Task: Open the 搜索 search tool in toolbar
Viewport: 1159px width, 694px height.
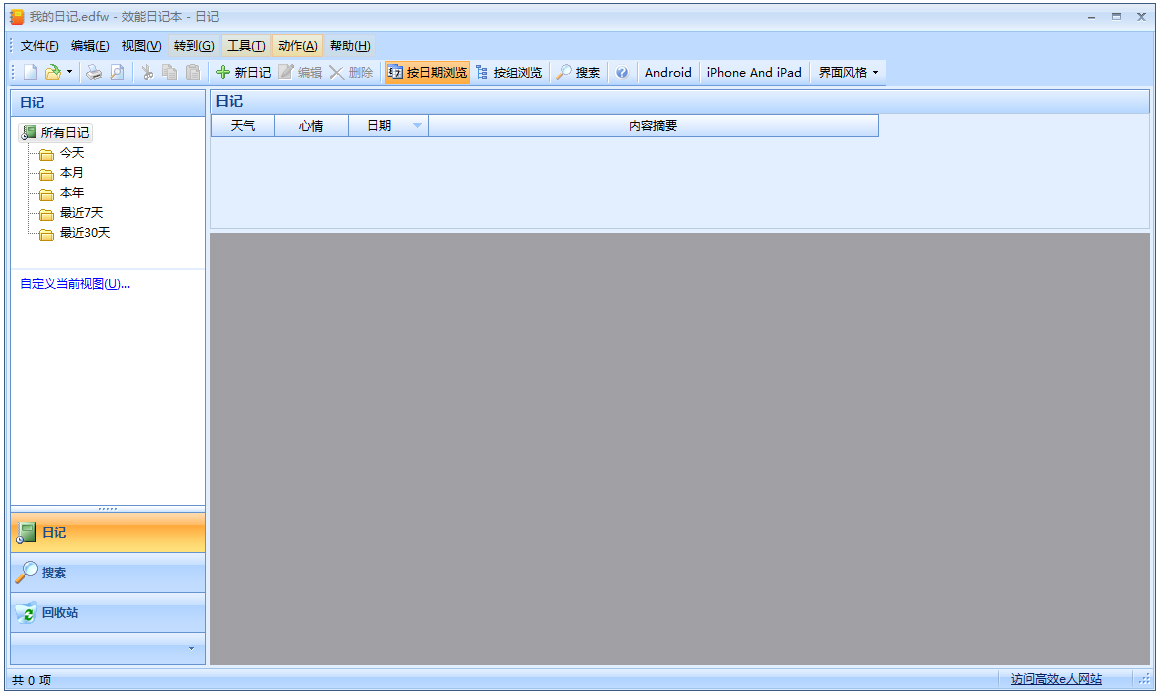Action: [x=578, y=72]
